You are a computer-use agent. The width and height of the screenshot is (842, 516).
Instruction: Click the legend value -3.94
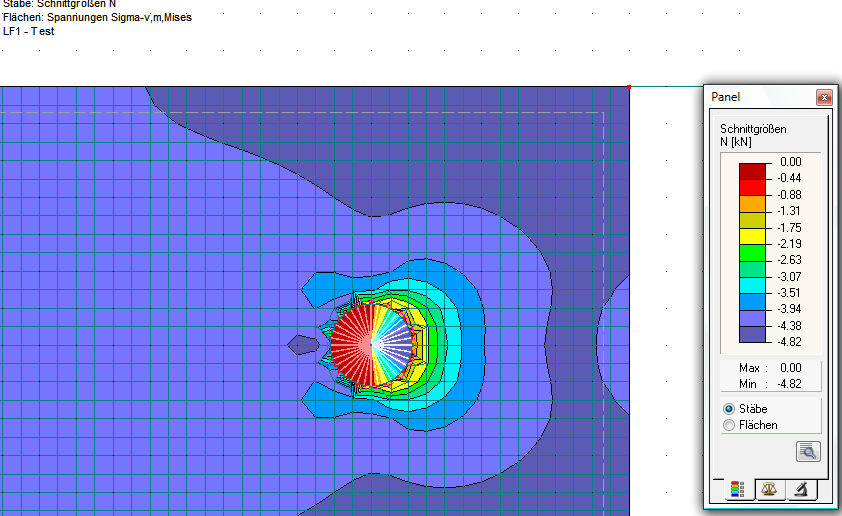(x=789, y=309)
